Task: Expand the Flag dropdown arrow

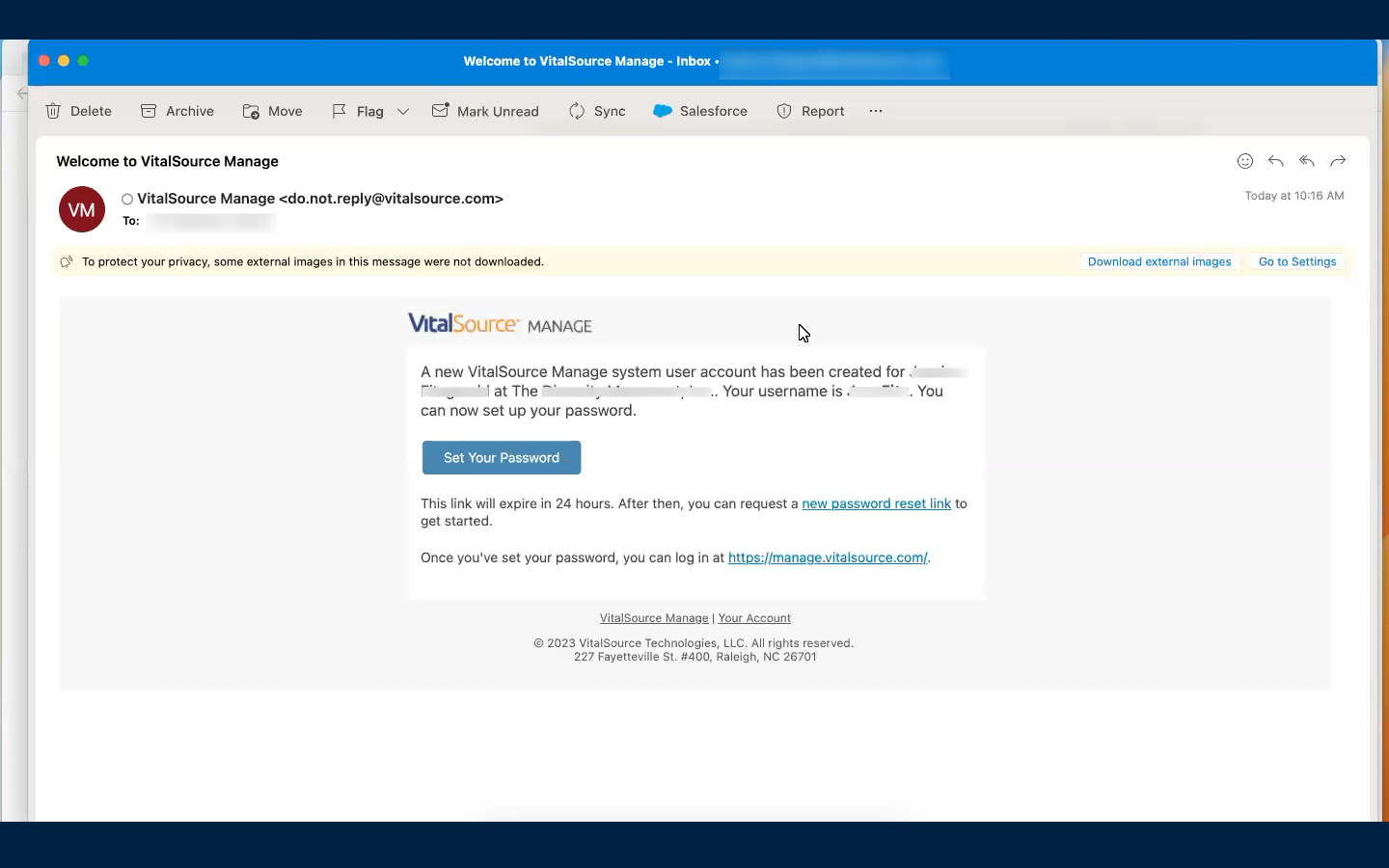Action: (x=403, y=111)
